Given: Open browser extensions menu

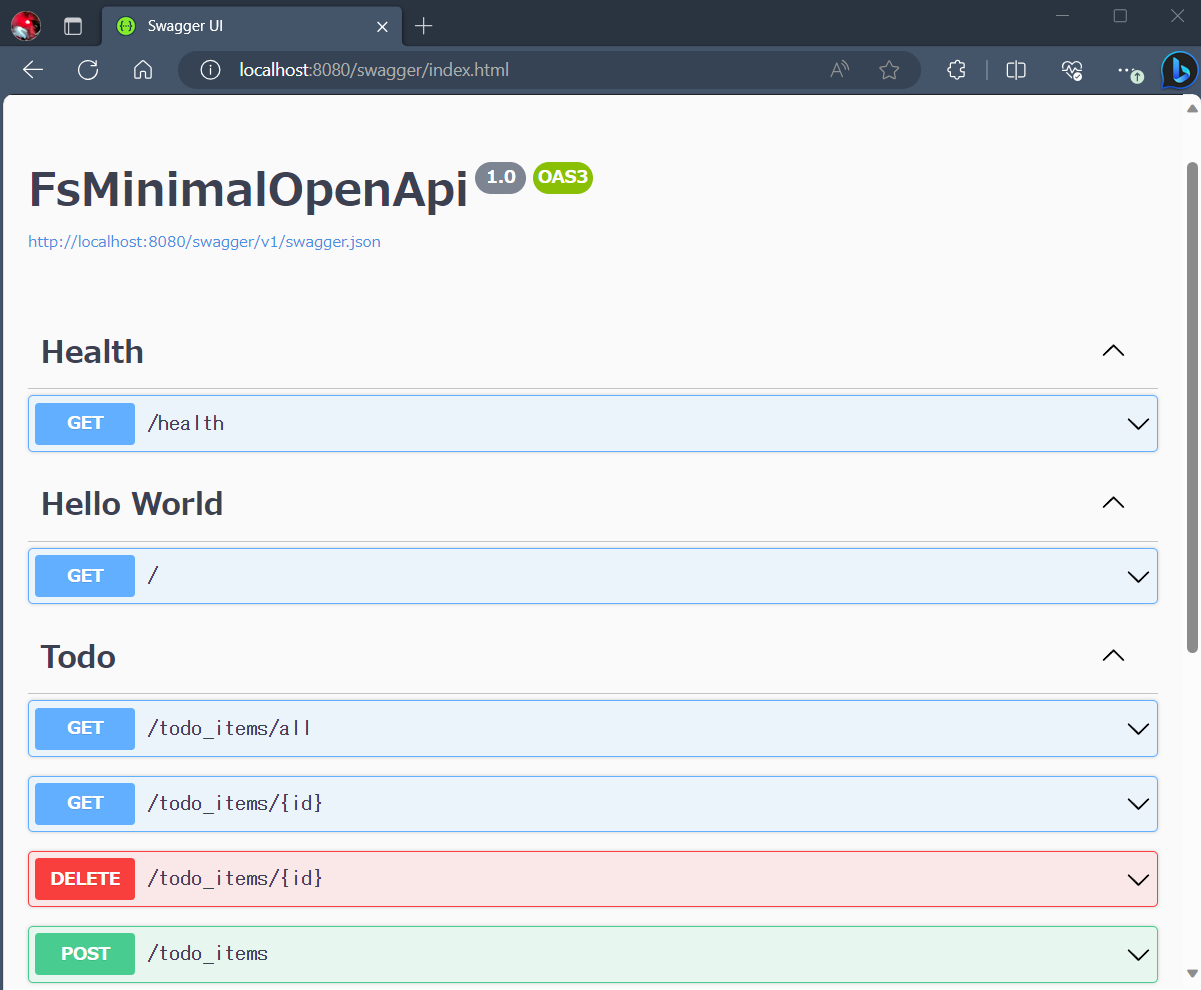Looking at the screenshot, I should [x=957, y=70].
